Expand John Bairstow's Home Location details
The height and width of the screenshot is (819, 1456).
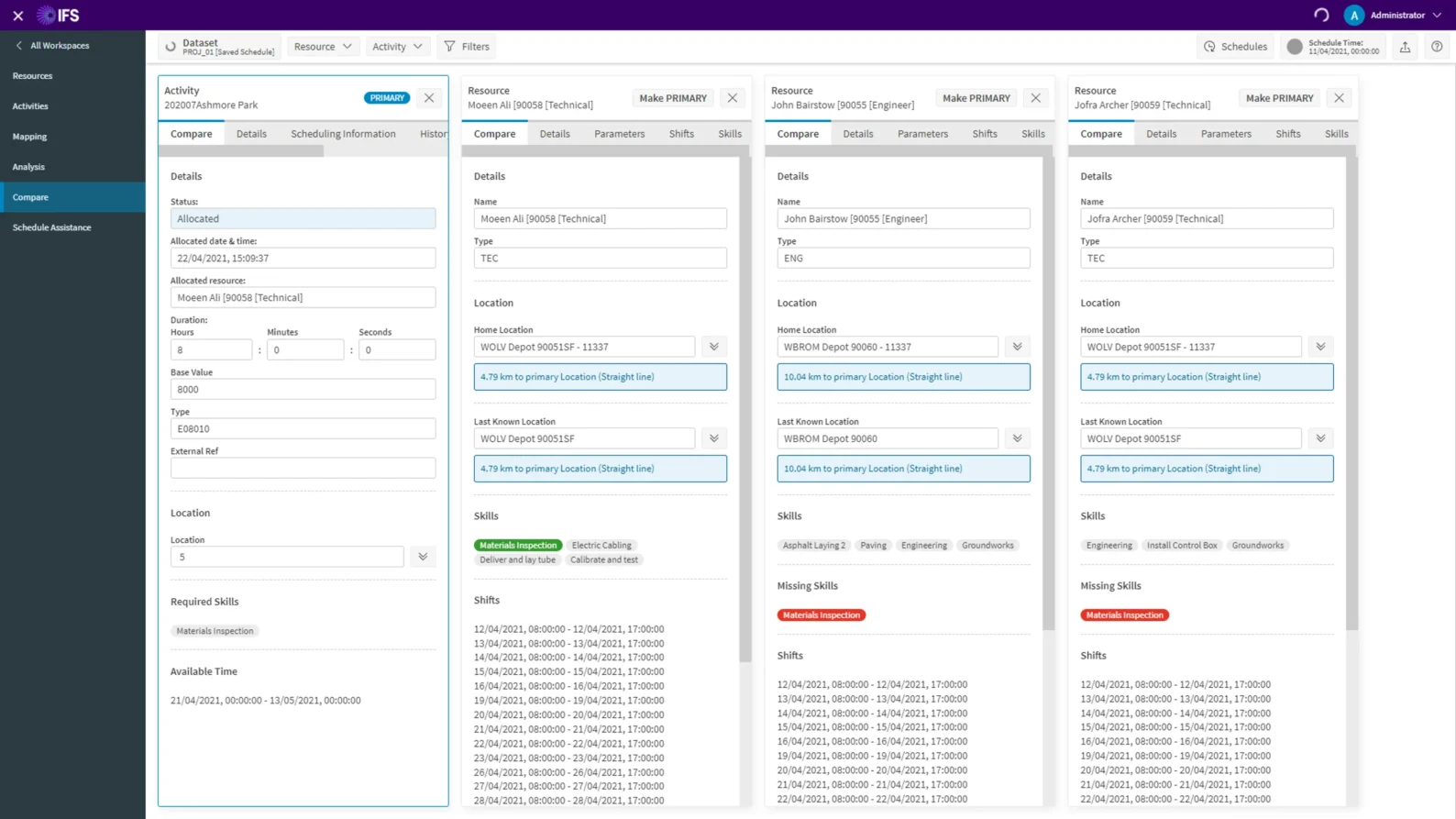click(1017, 347)
